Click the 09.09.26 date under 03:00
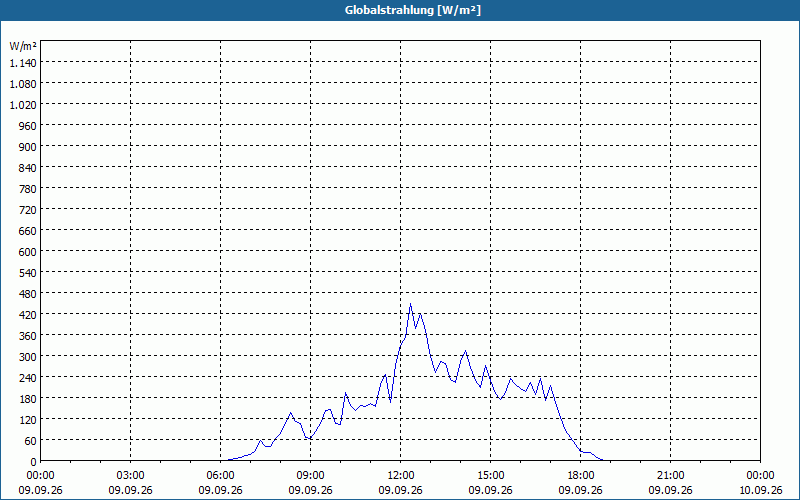Viewport: 800px width, 500px height. click(x=131, y=490)
